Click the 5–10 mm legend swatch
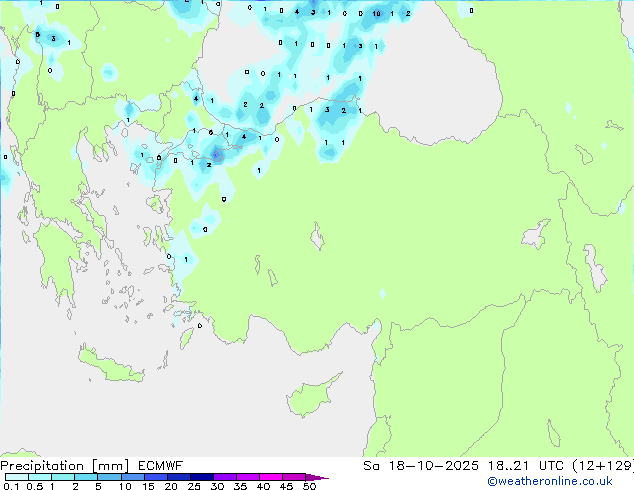The height and width of the screenshot is (490, 634). 109,477
